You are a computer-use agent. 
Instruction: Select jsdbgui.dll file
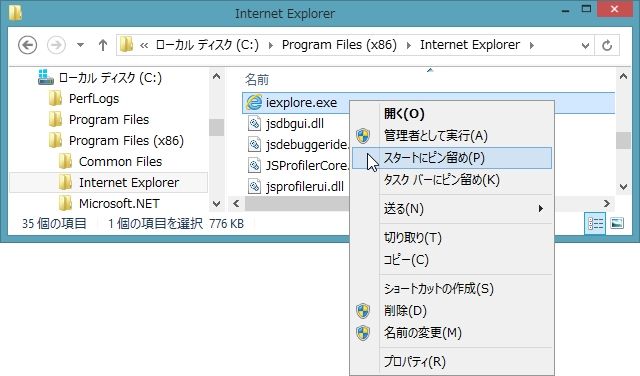point(295,123)
